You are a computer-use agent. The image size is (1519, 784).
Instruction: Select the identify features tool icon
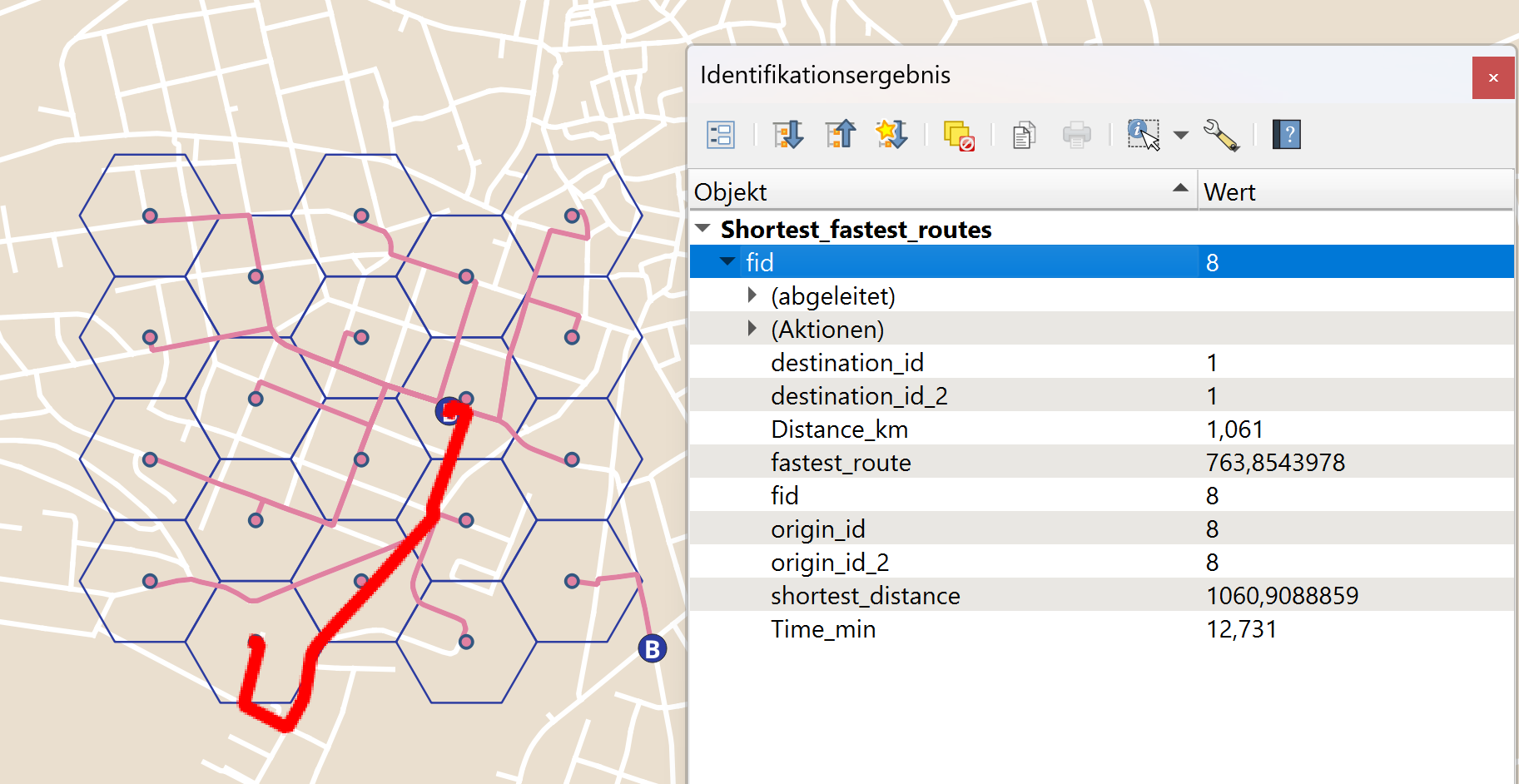[x=1143, y=135]
